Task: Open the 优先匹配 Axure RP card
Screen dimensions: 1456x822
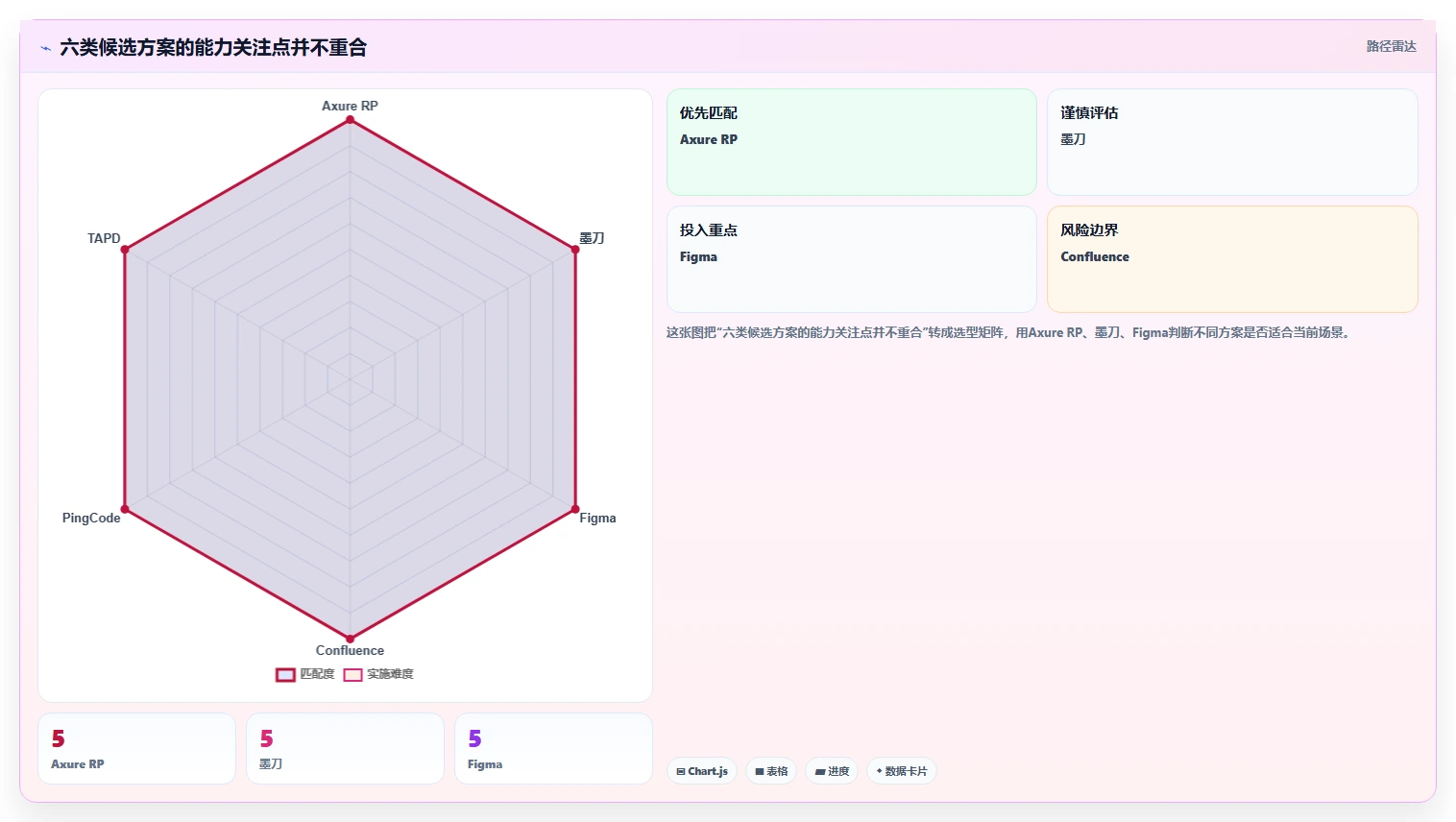Action: pyautogui.click(x=852, y=142)
